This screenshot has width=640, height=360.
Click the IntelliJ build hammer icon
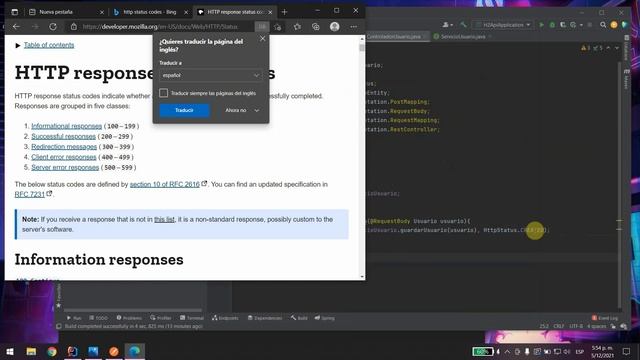(x=463, y=25)
